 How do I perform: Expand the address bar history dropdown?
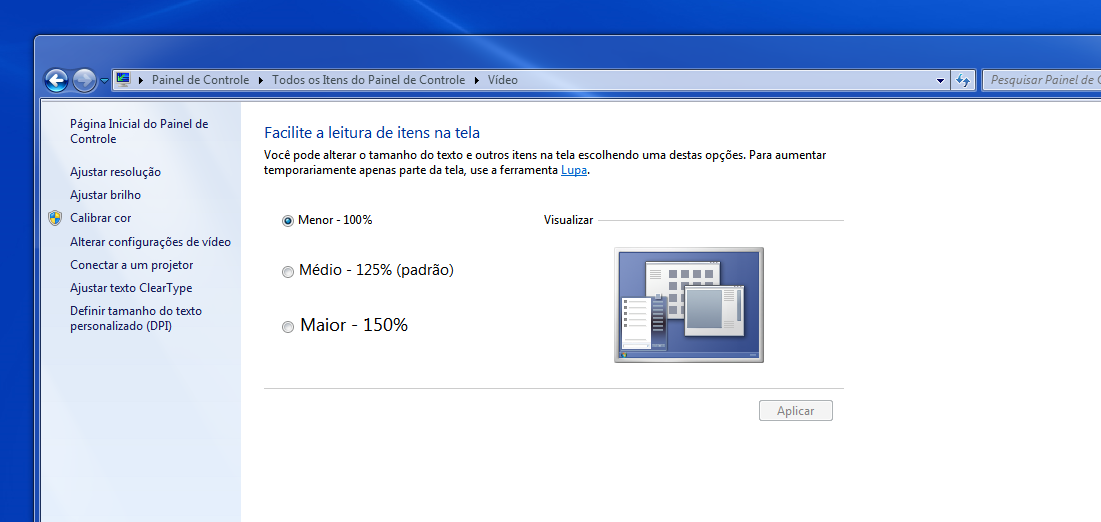[940, 80]
